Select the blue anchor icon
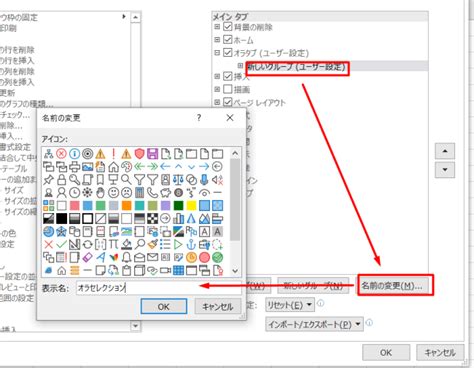Screen dimensions: 474x368 click(x=191, y=244)
